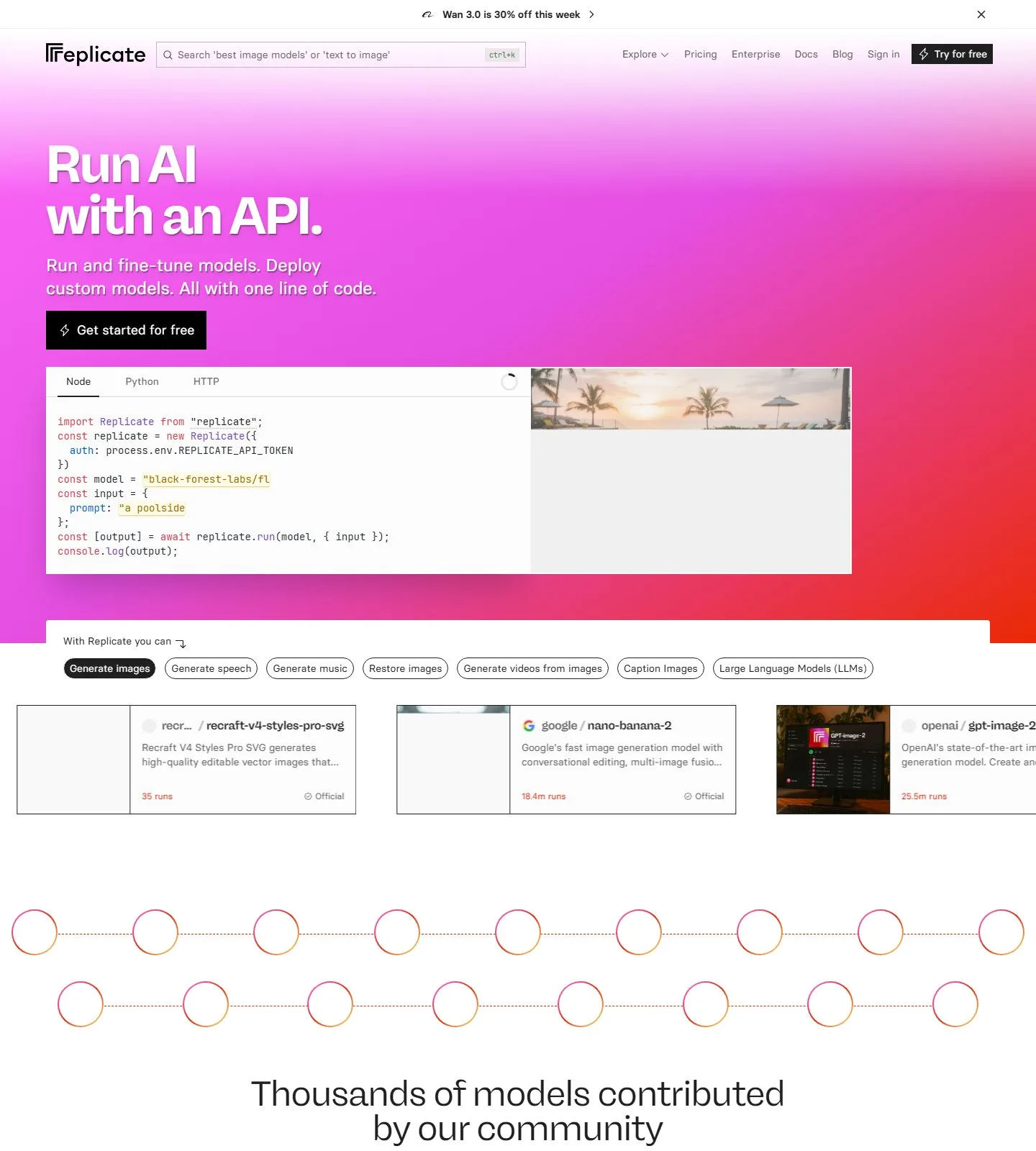Click the recraft avatar icon
1036x1151 pixels.
click(x=149, y=726)
